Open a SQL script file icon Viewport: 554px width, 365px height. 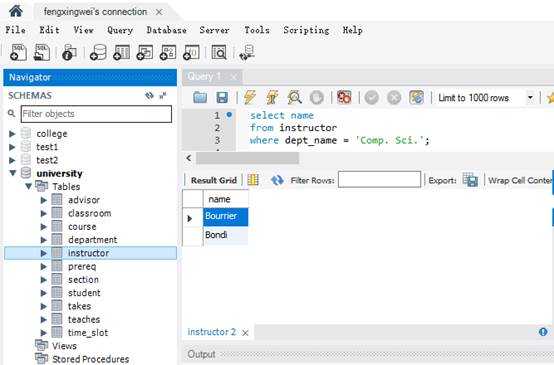41,53
